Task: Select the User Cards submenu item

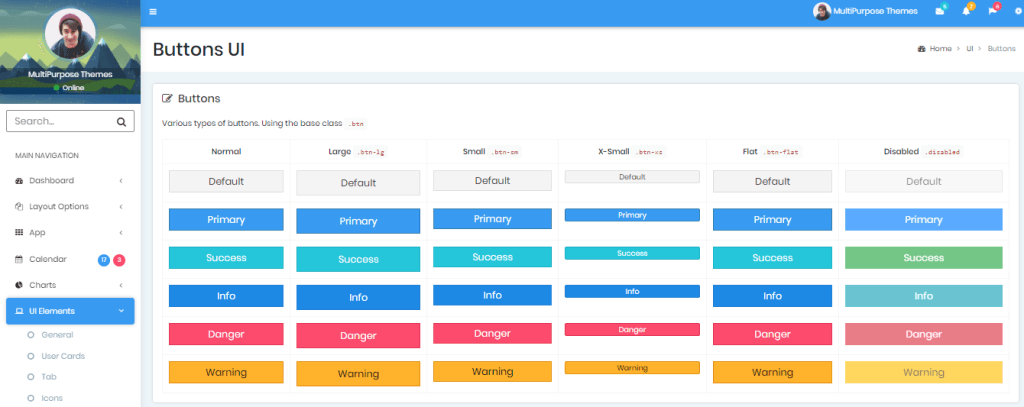Action: (63, 356)
